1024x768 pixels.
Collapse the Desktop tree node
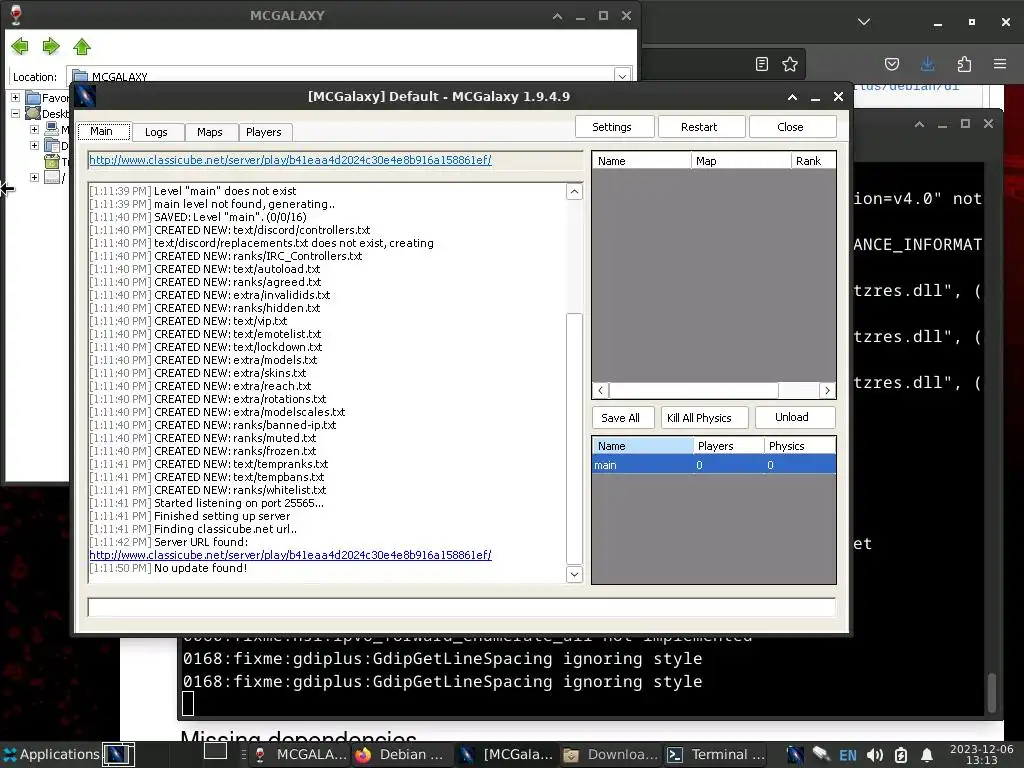coord(15,114)
